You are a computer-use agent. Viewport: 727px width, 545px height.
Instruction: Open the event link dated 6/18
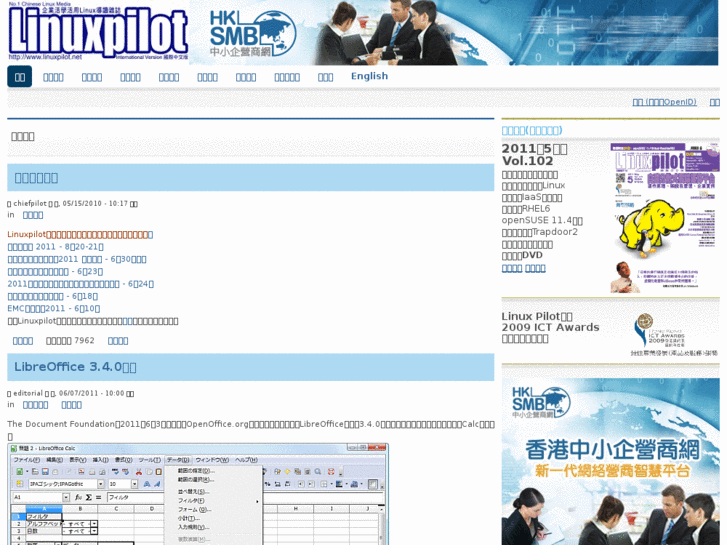pyautogui.click(x=52, y=296)
